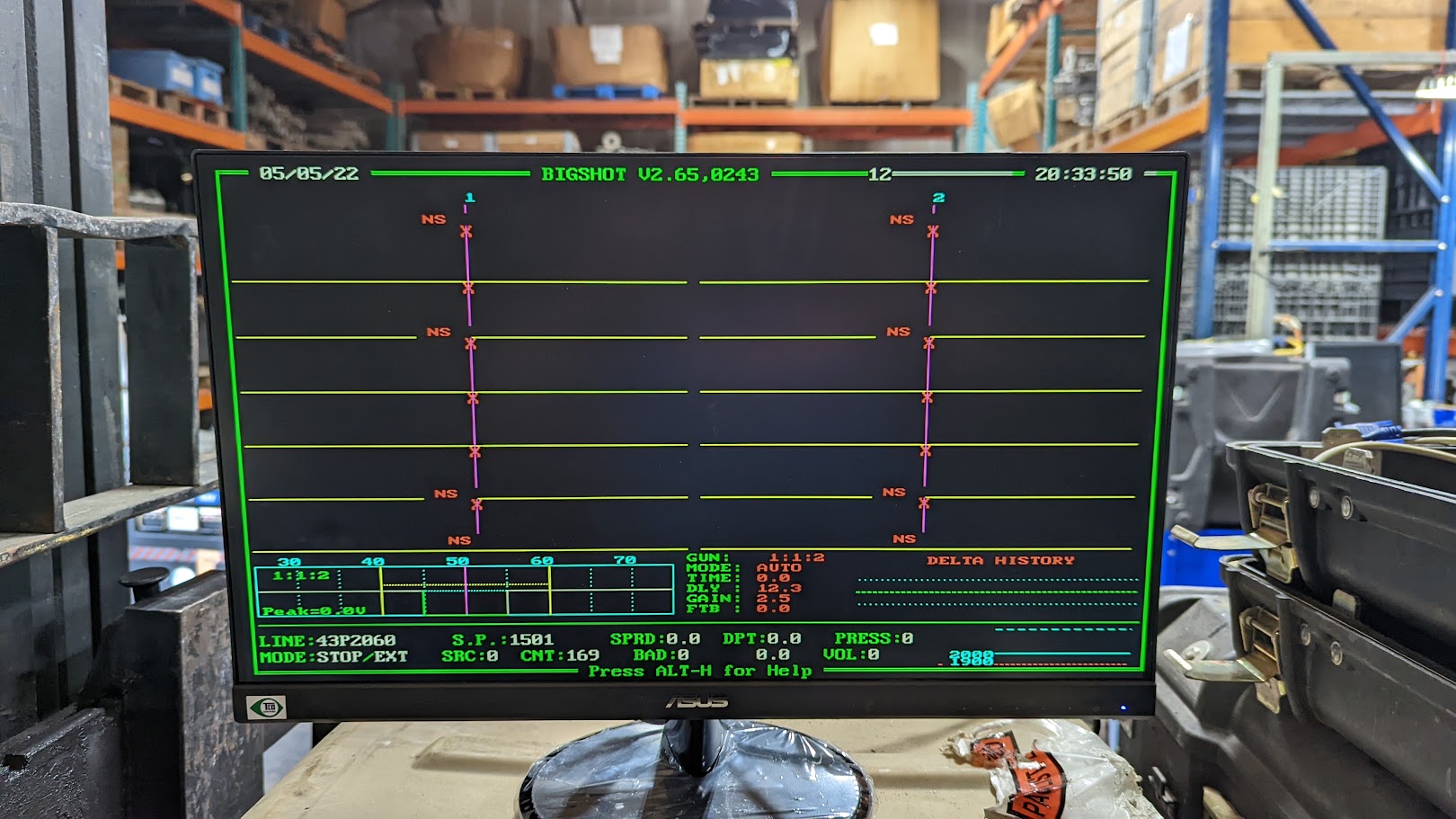Click the DELTA HISTORY panel heading
The image size is (1456, 819).
tap(1000, 560)
